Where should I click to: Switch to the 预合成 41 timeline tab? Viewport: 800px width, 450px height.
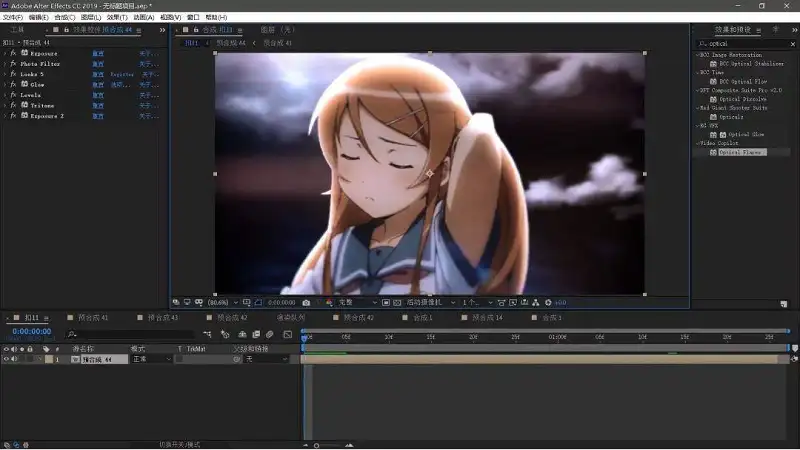(x=93, y=318)
